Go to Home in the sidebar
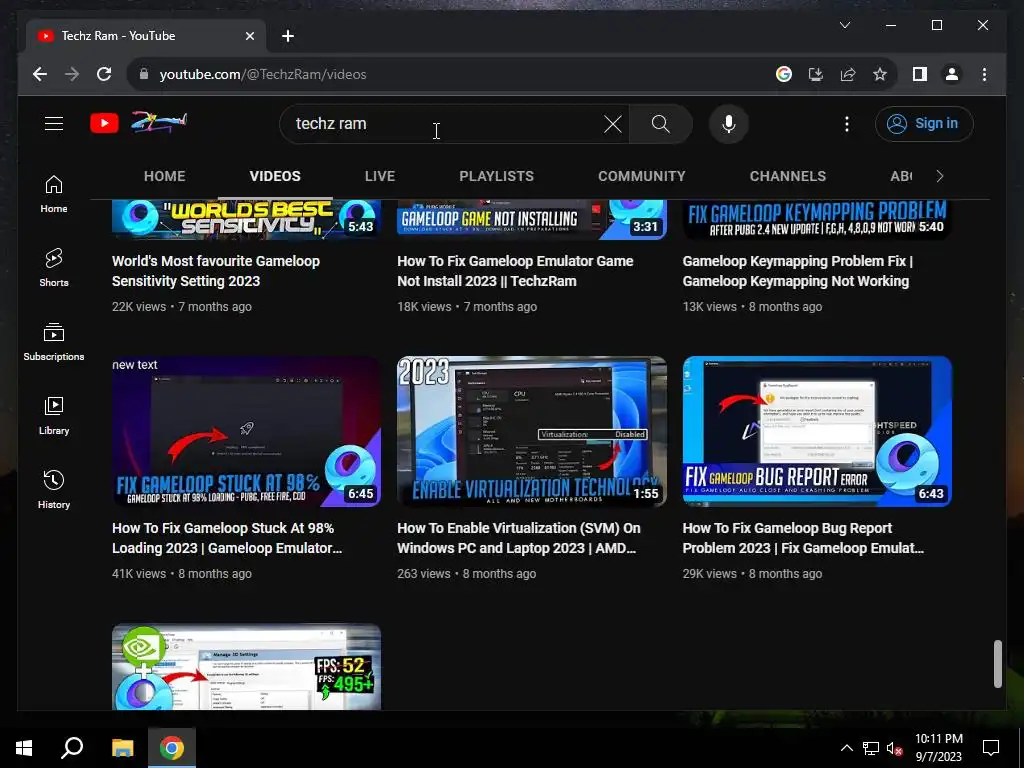The image size is (1024, 768). [x=54, y=194]
